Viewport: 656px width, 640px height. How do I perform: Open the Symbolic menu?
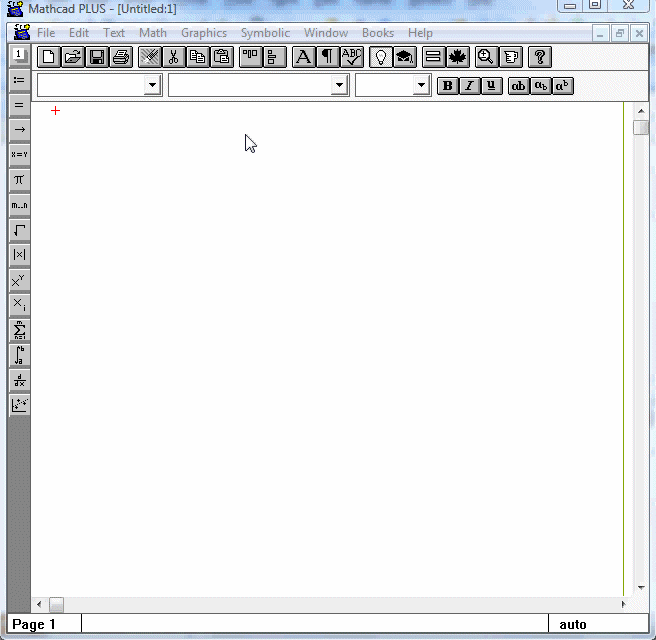click(x=265, y=33)
